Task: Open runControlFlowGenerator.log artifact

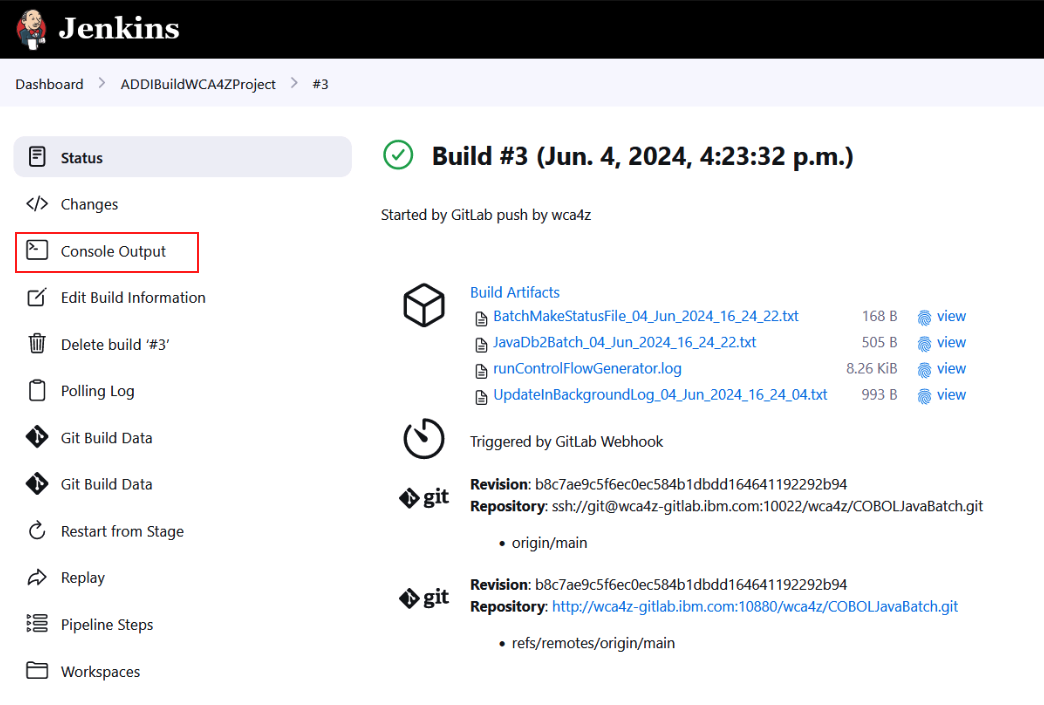Action: coord(587,368)
